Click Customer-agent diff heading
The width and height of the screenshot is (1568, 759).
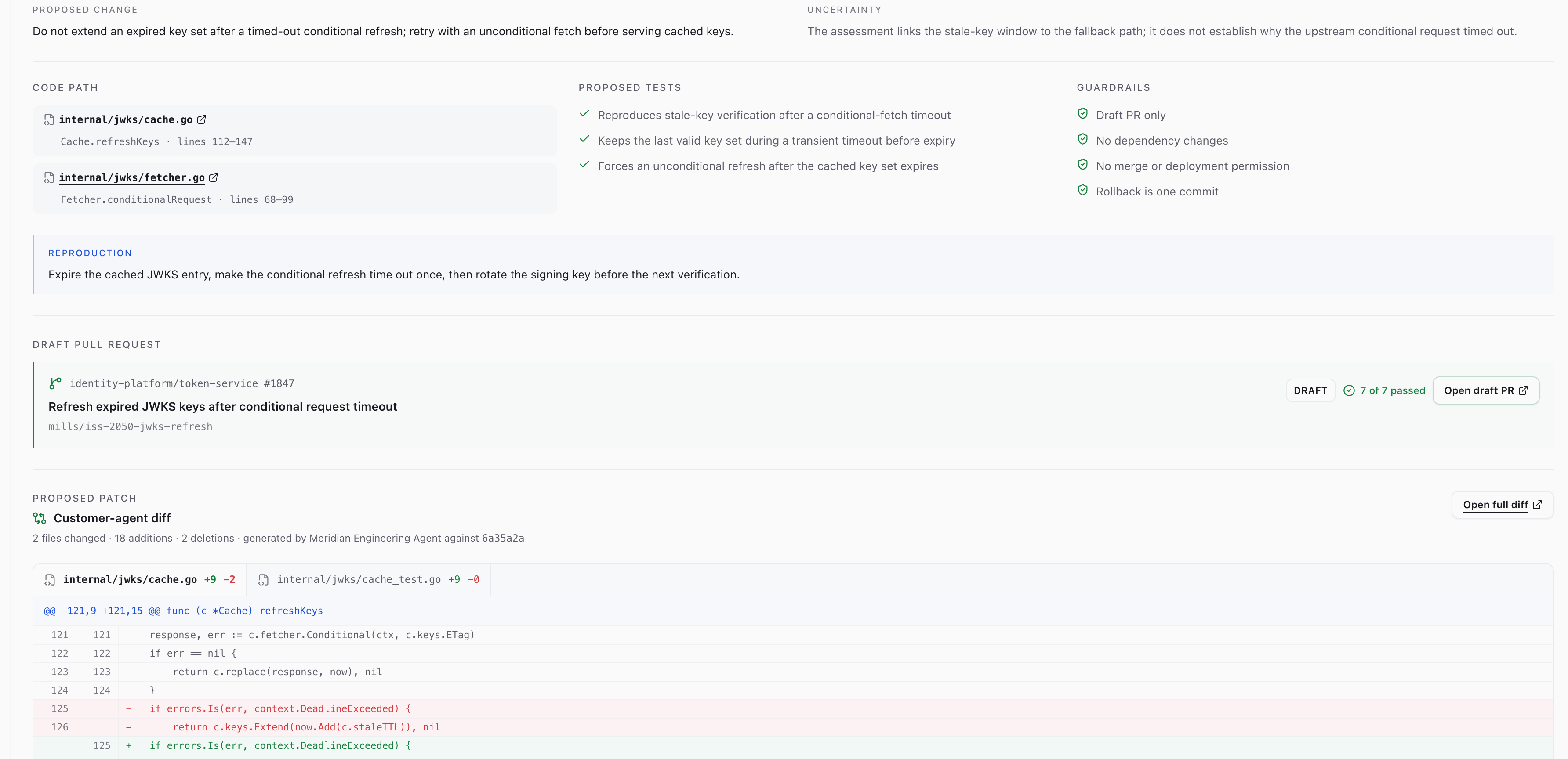[112, 518]
